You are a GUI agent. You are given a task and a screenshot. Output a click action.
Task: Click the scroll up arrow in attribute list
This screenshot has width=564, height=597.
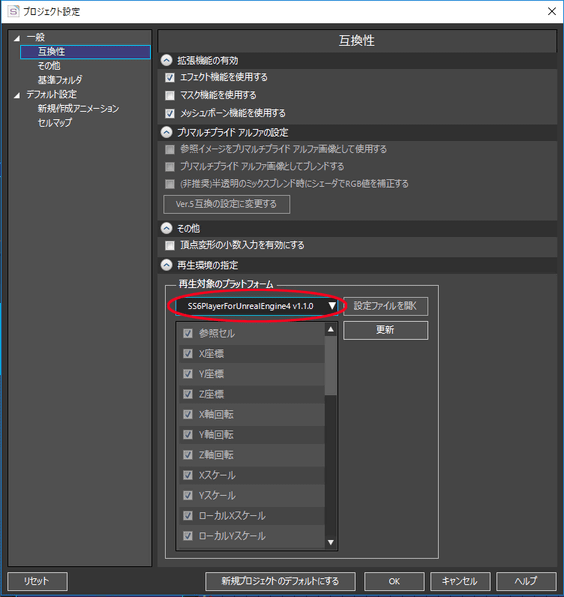pos(331,329)
